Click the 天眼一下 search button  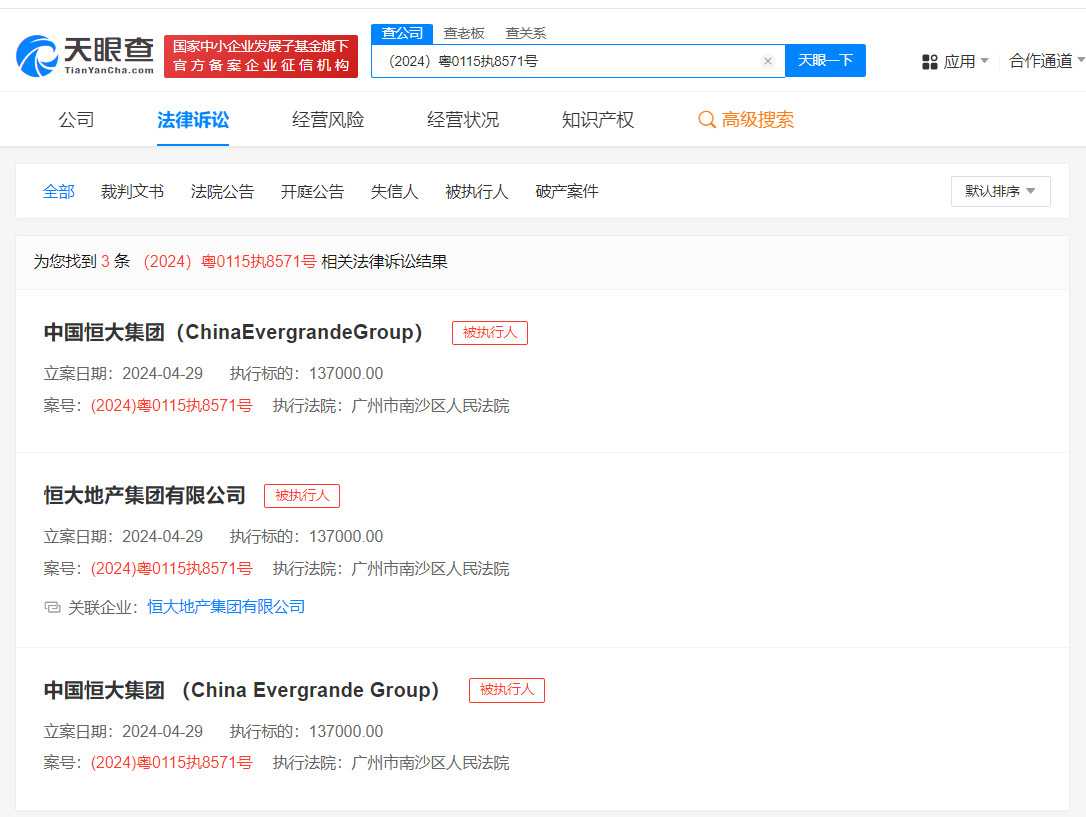(825, 61)
